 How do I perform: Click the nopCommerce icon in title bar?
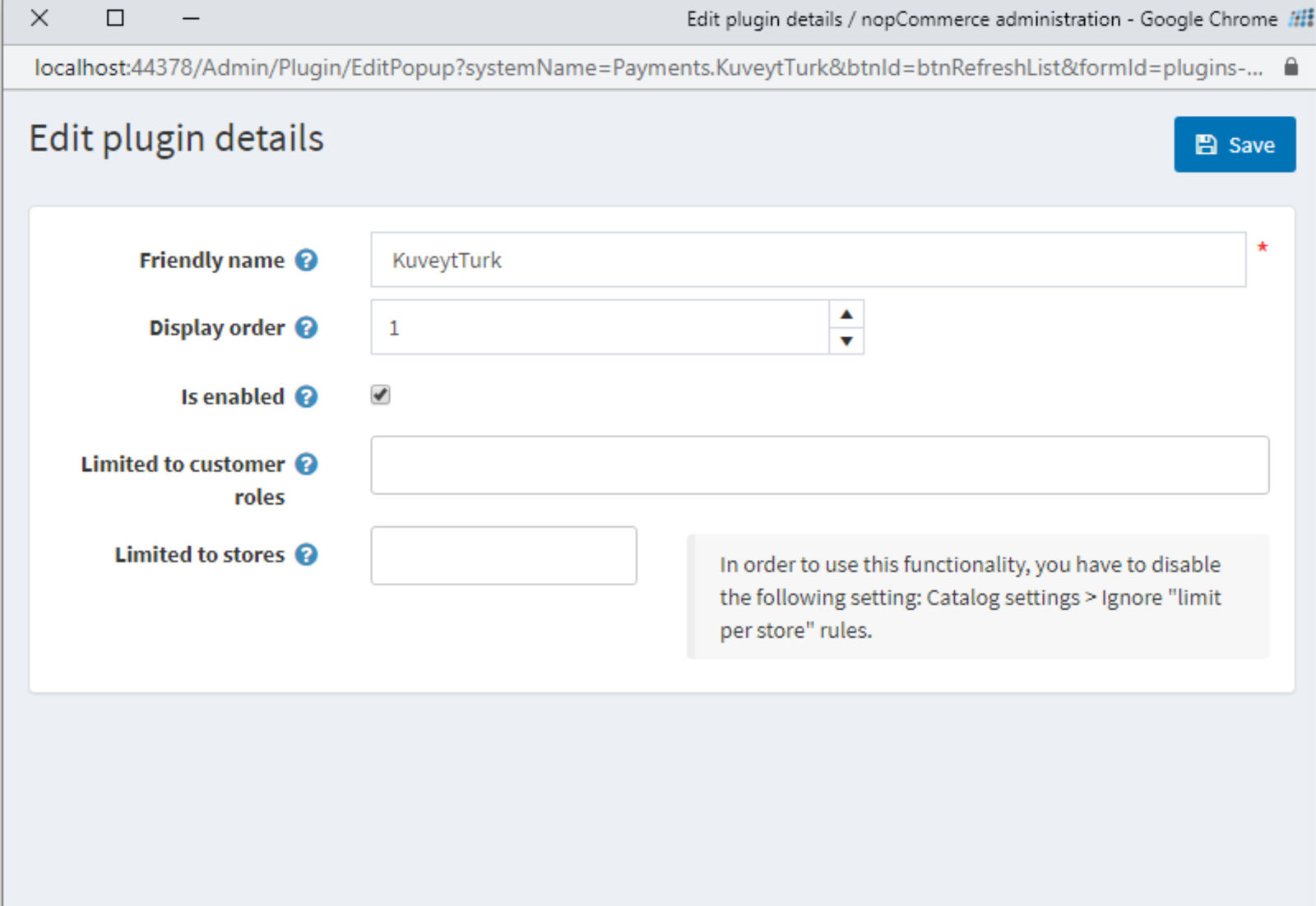coord(1301,18)
